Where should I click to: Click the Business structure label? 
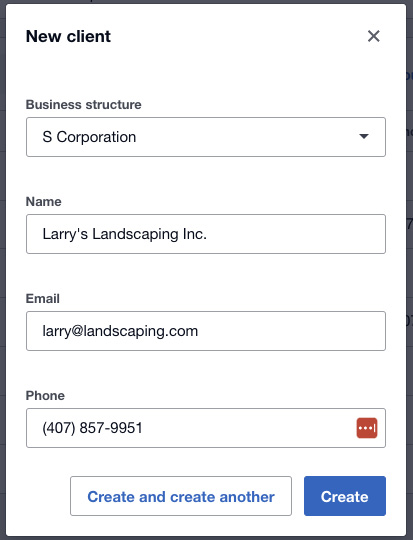[x=84, y=104]
